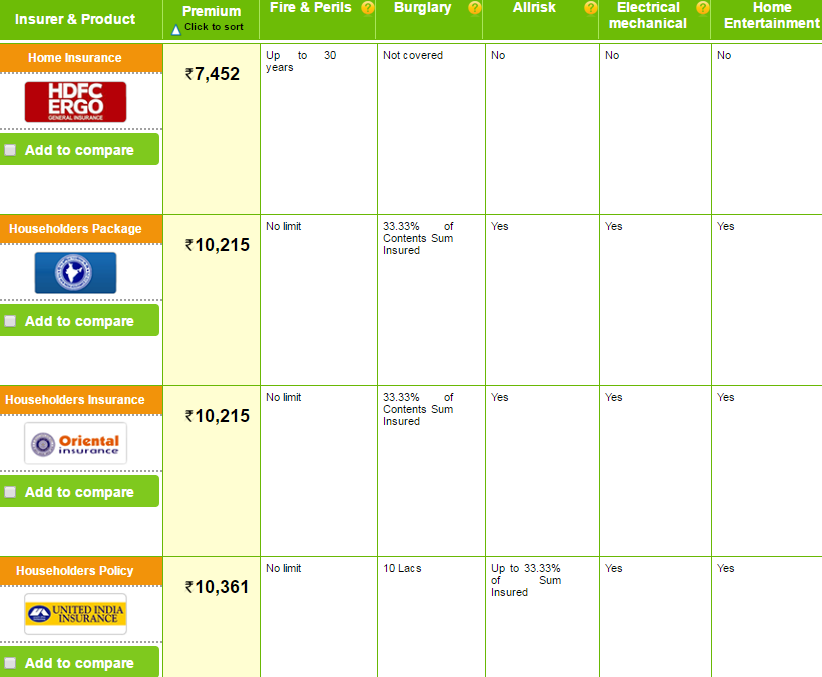Click the premium sort triangle icon

click(176, 29)
